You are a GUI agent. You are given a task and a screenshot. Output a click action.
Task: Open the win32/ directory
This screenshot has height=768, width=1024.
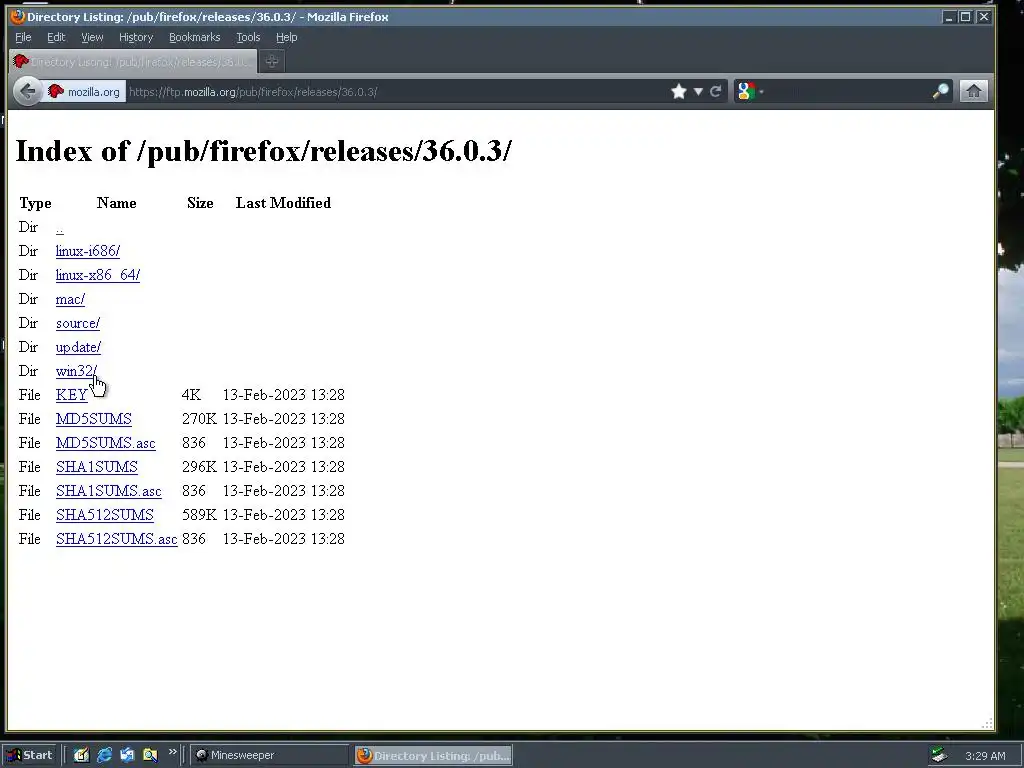pos(76,371)
